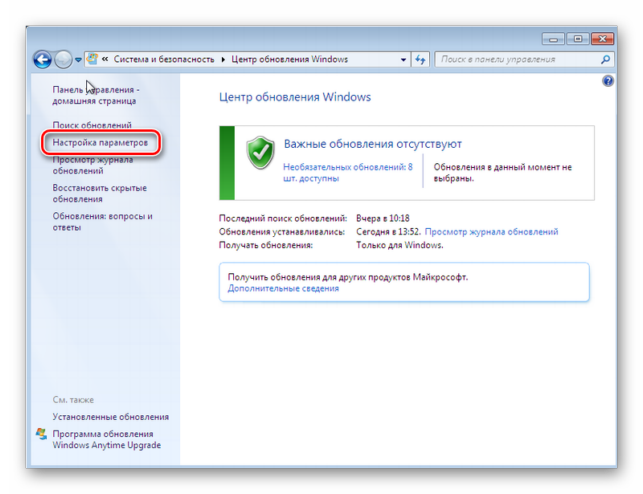Click 'Система и безопасность' breadcrumb
This screenshot has height=494, width=643.
tap(164, 59)
